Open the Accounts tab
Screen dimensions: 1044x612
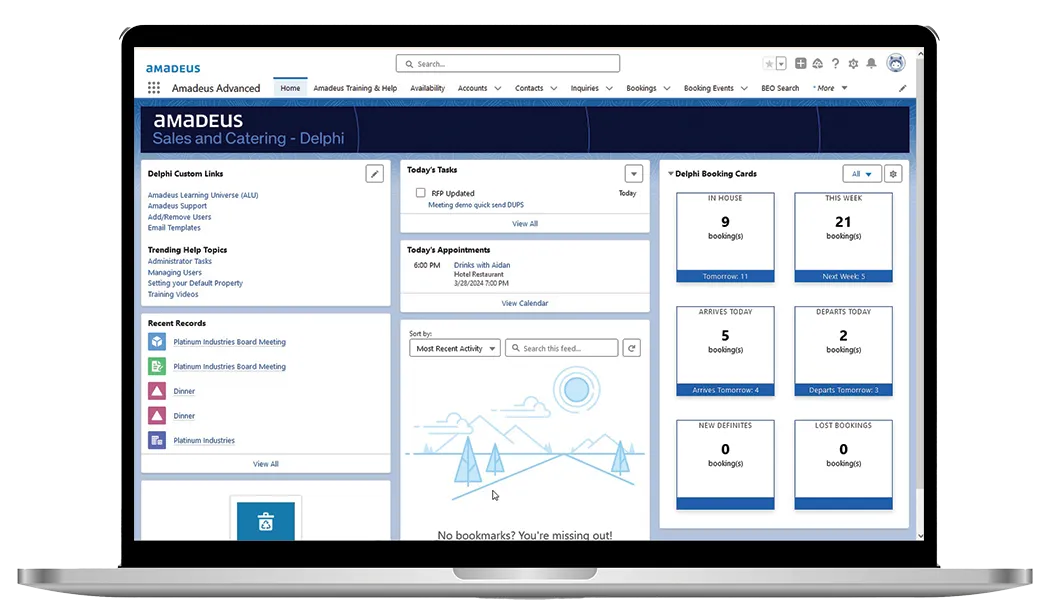click(x=472, y=88)
